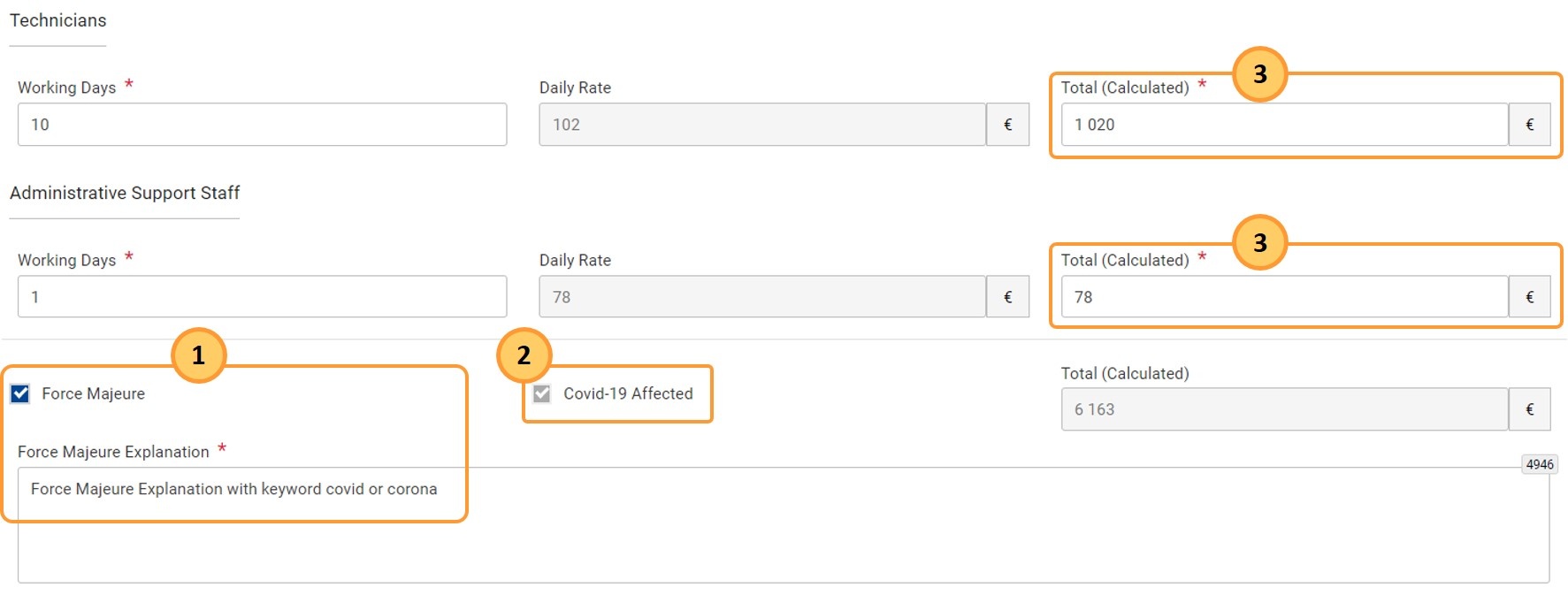Click the euro icon beside Administrative Daily Rate
Image resolution: width=1568 pixels, height=595 pixels.
point(1007,297)
